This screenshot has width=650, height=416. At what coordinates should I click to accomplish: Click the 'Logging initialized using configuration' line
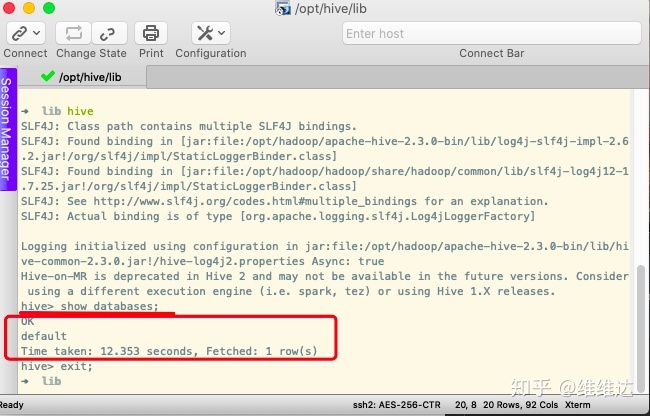pos(325,254)
